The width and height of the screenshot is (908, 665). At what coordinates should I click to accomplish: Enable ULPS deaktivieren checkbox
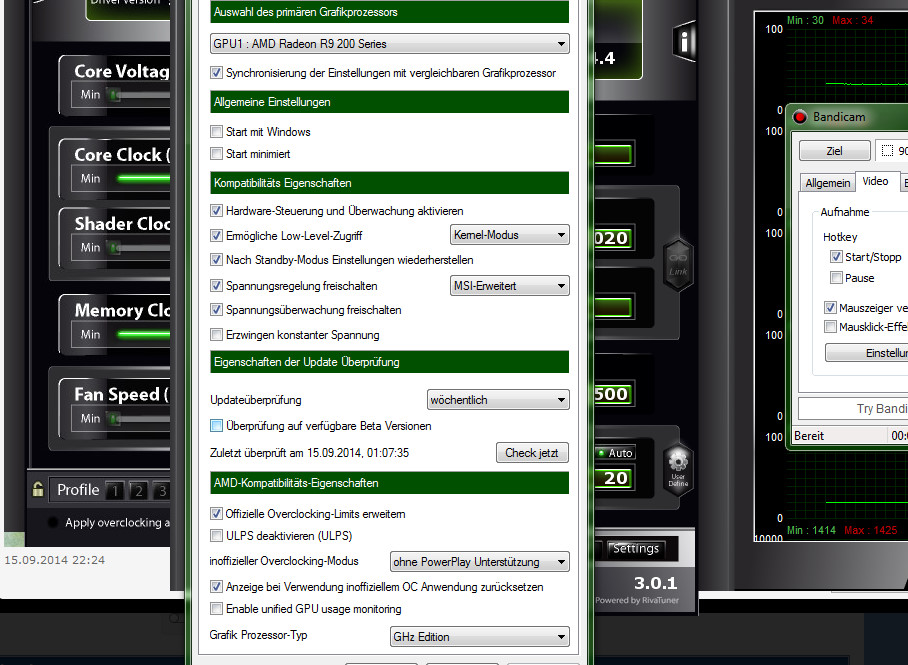tap(217, 535)
